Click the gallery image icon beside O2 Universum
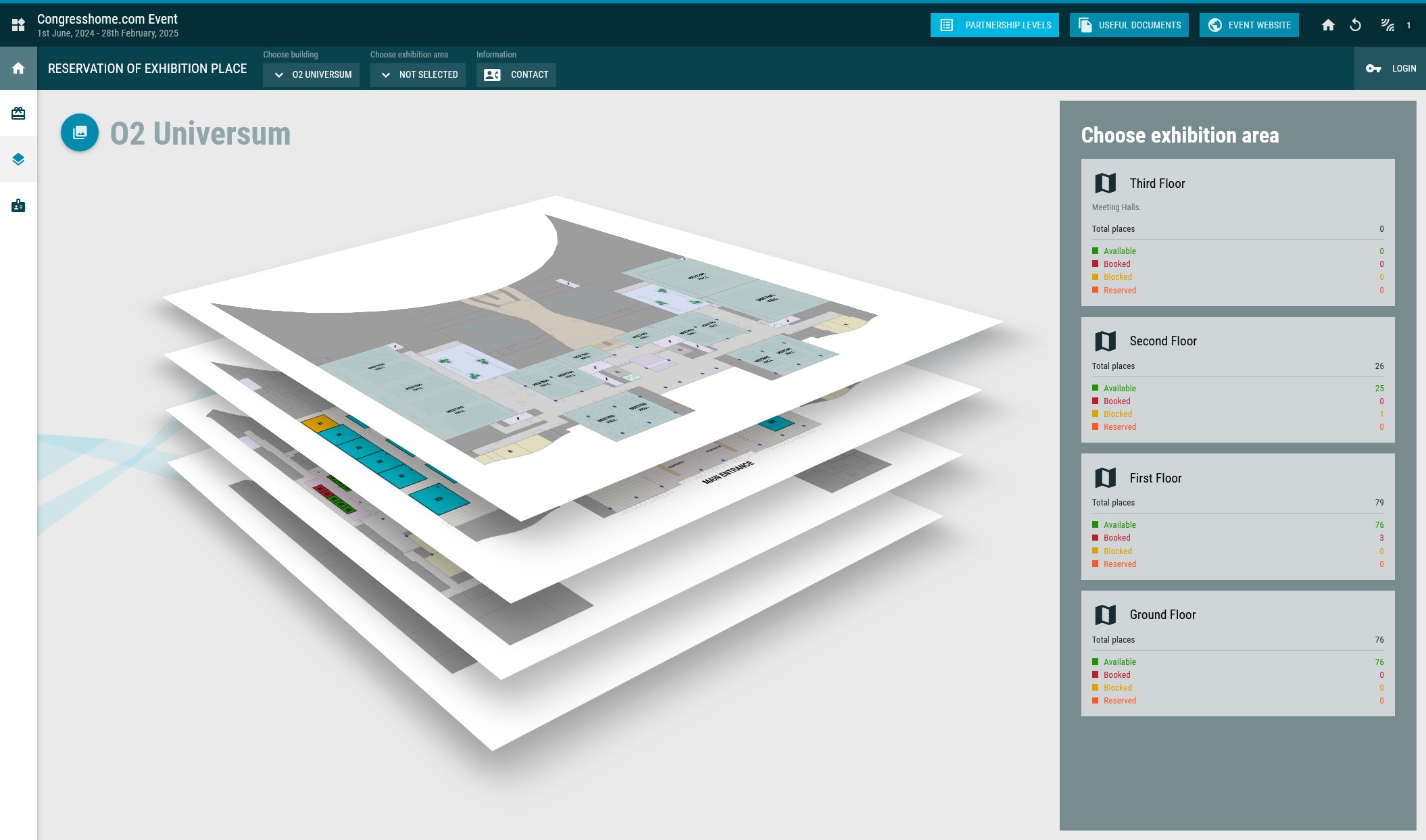The width and height of the screenshot is (1426, 840). tap(80, 132)
